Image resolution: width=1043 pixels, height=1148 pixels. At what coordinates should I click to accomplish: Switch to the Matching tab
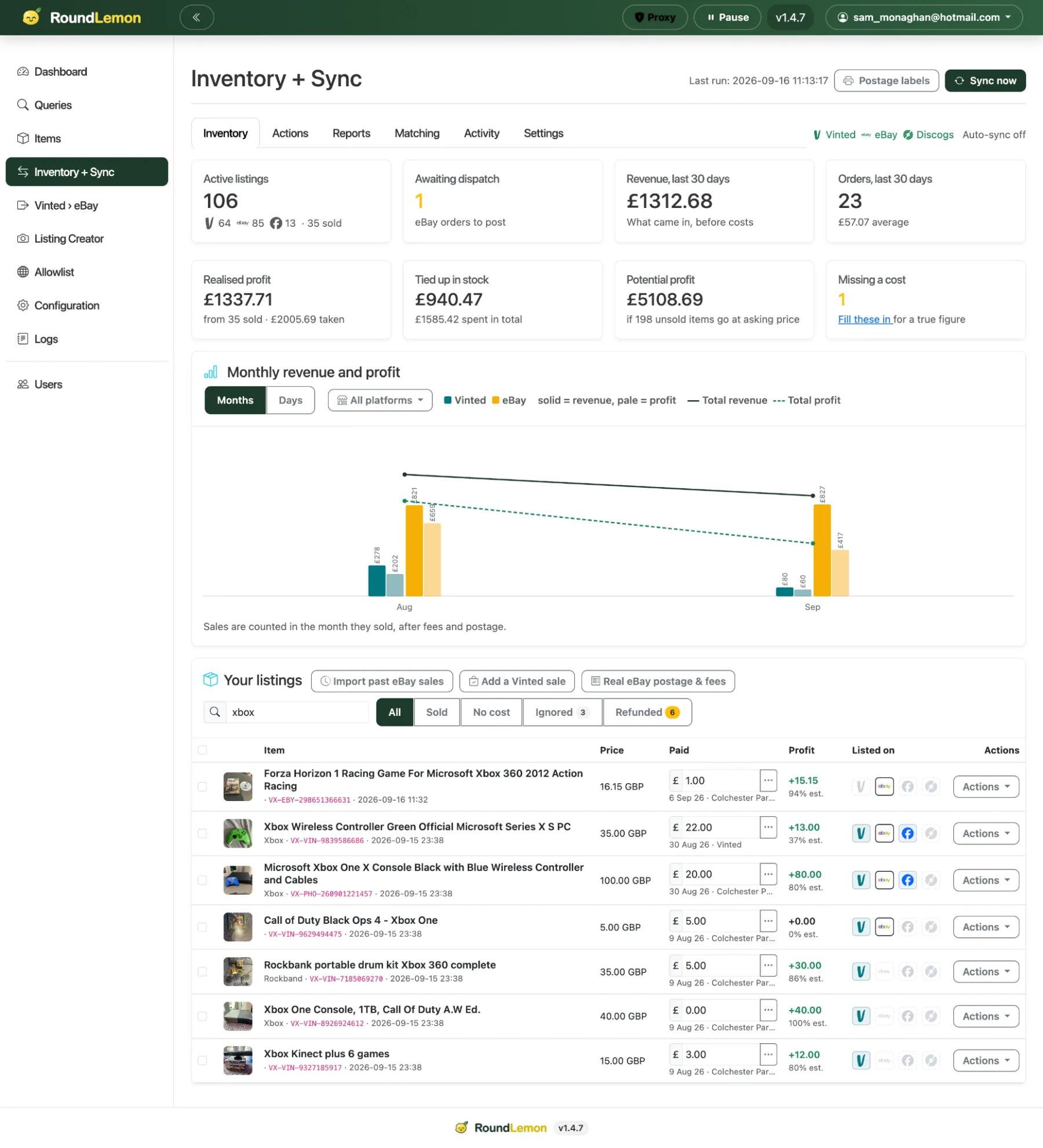tap(417, 133)
